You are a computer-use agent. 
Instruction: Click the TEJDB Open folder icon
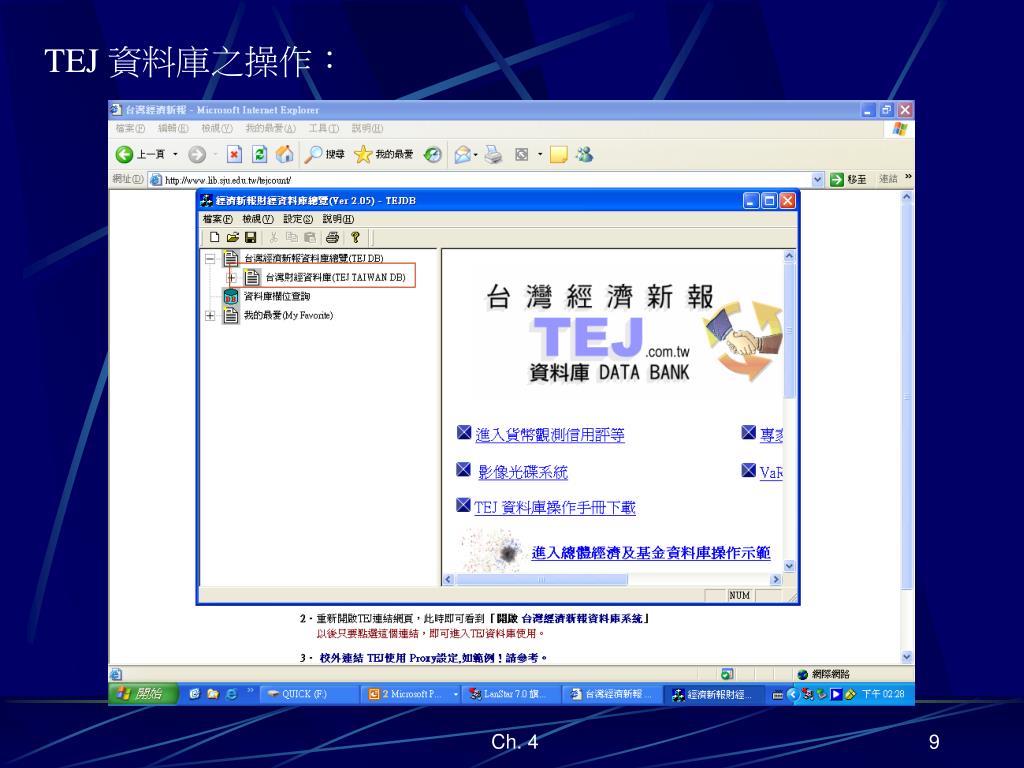[232, 237]
